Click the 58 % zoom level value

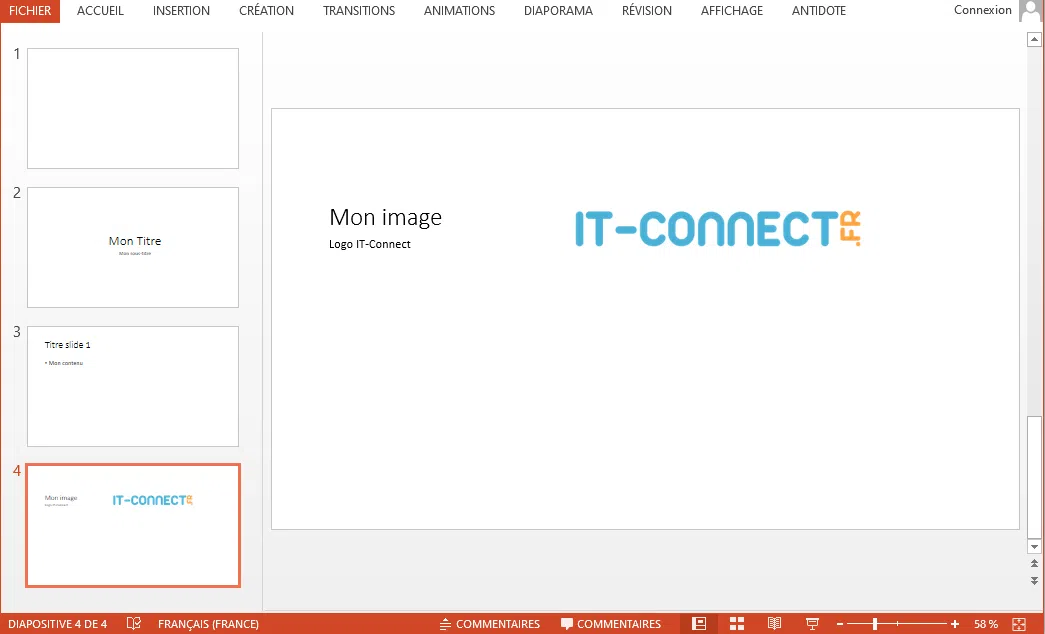pyautogui.click(x=986, y=624)
